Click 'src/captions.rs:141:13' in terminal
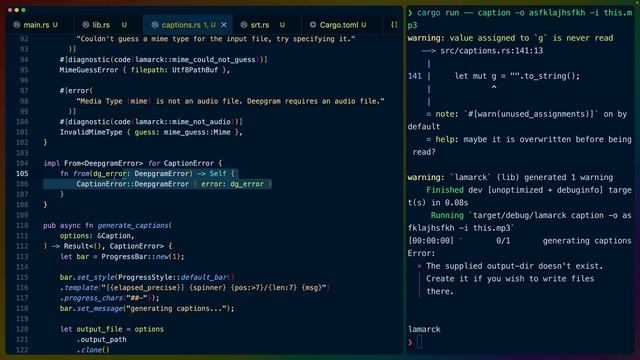This screenshot has height=360, width=640. pyautogui.click(x=491, y=51)
